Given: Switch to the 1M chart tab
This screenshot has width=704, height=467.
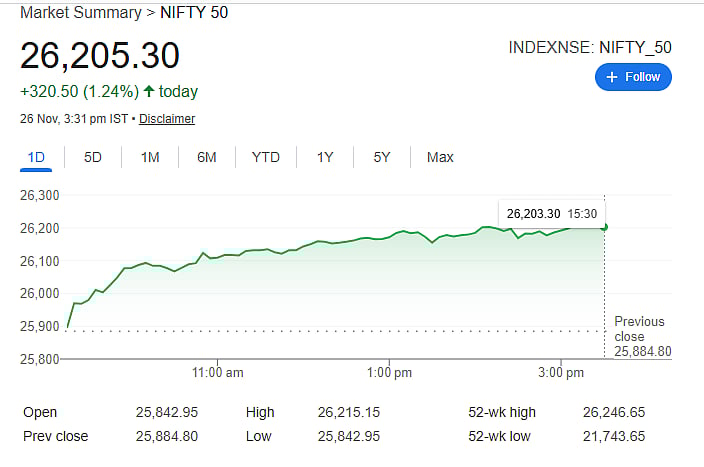Looking at the screenshot, I should pos(150,157).
